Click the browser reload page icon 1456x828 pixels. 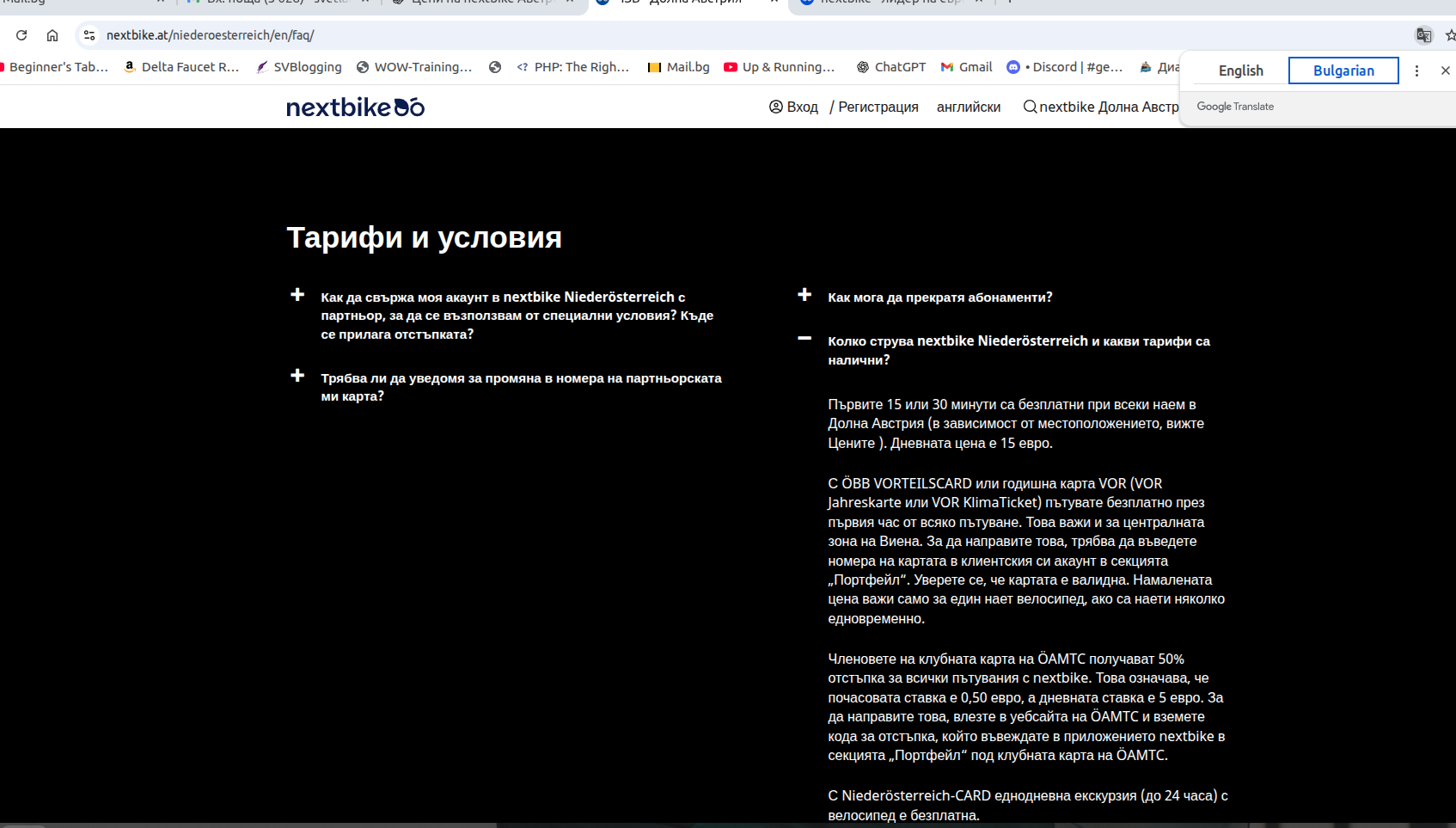tap(21, 35)
